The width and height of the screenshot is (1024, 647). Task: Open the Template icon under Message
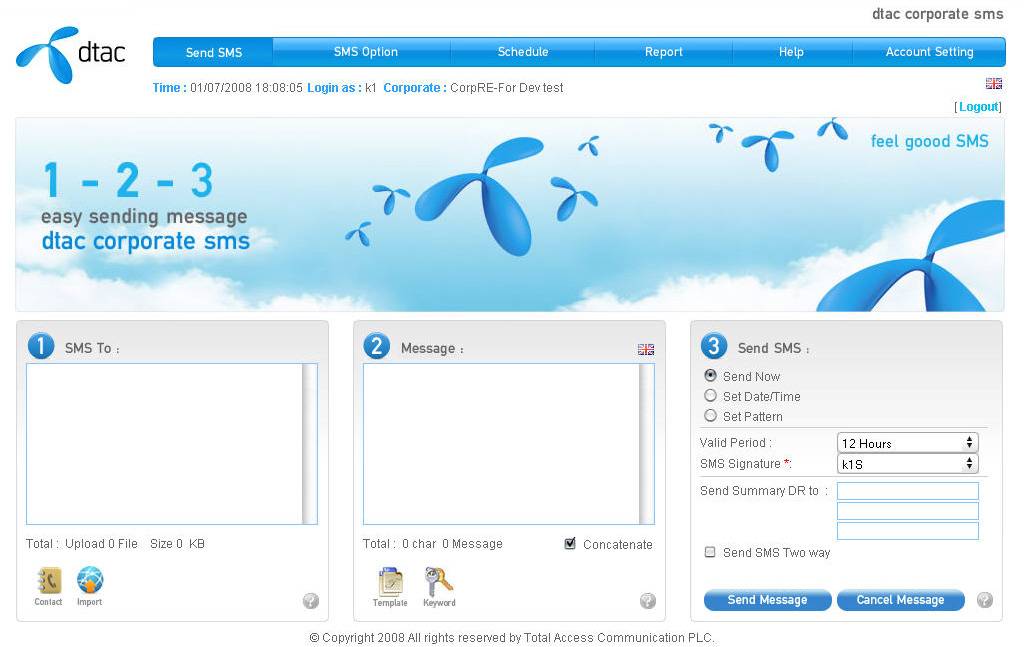(x=390, y=586)
